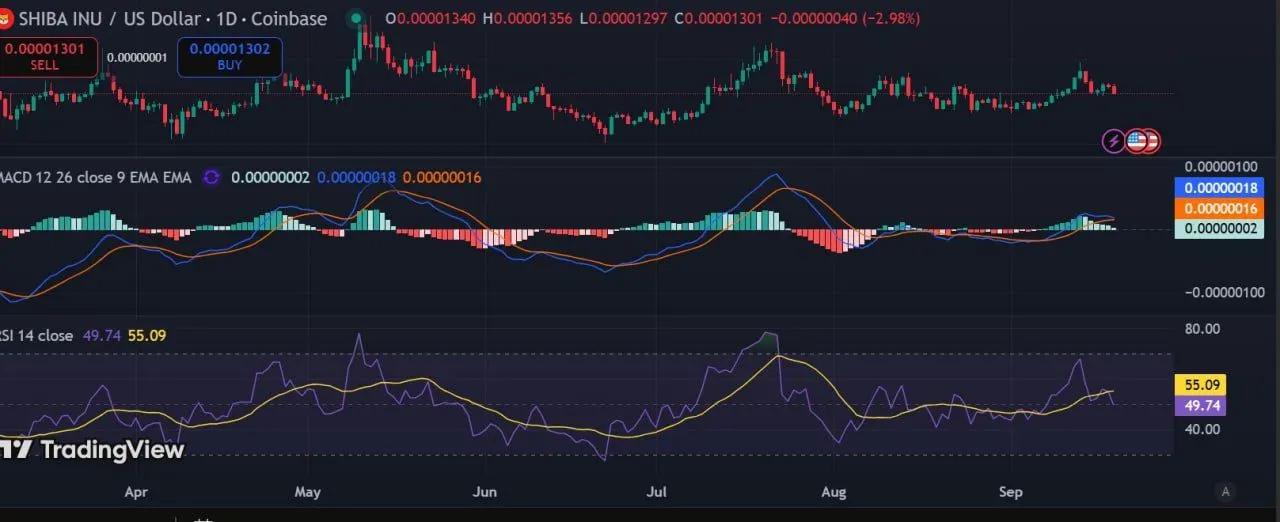Click the BUY 0.00001302 button
The height and width of the screenshot is (522, 1280).
coord(229,56)
